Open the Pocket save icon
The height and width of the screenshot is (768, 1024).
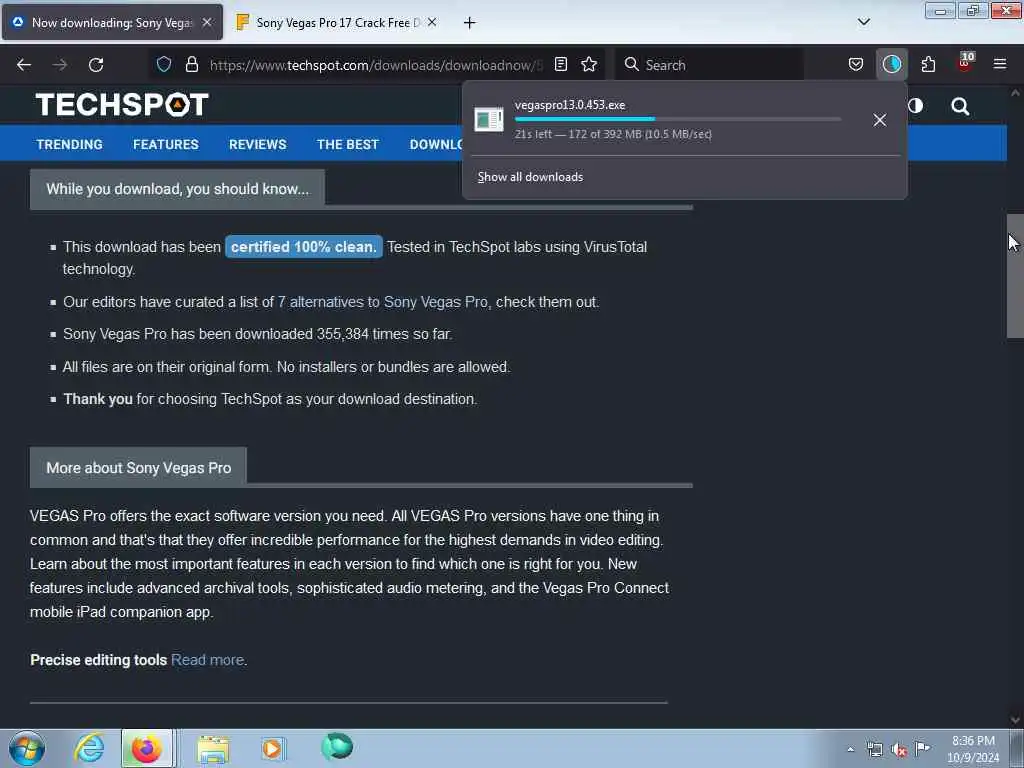click(856, 64)
